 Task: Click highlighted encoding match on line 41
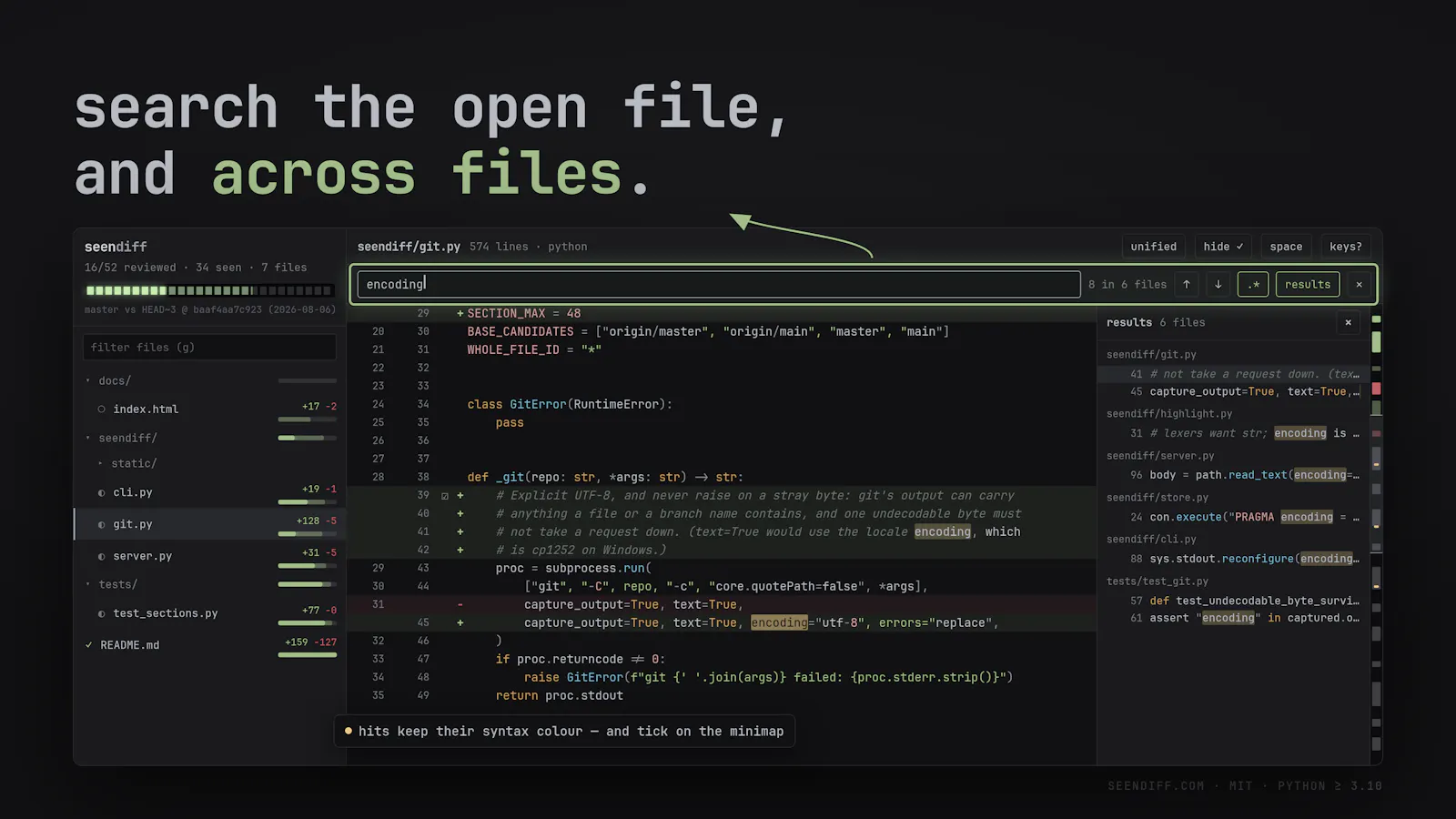[x=943, y=532]
